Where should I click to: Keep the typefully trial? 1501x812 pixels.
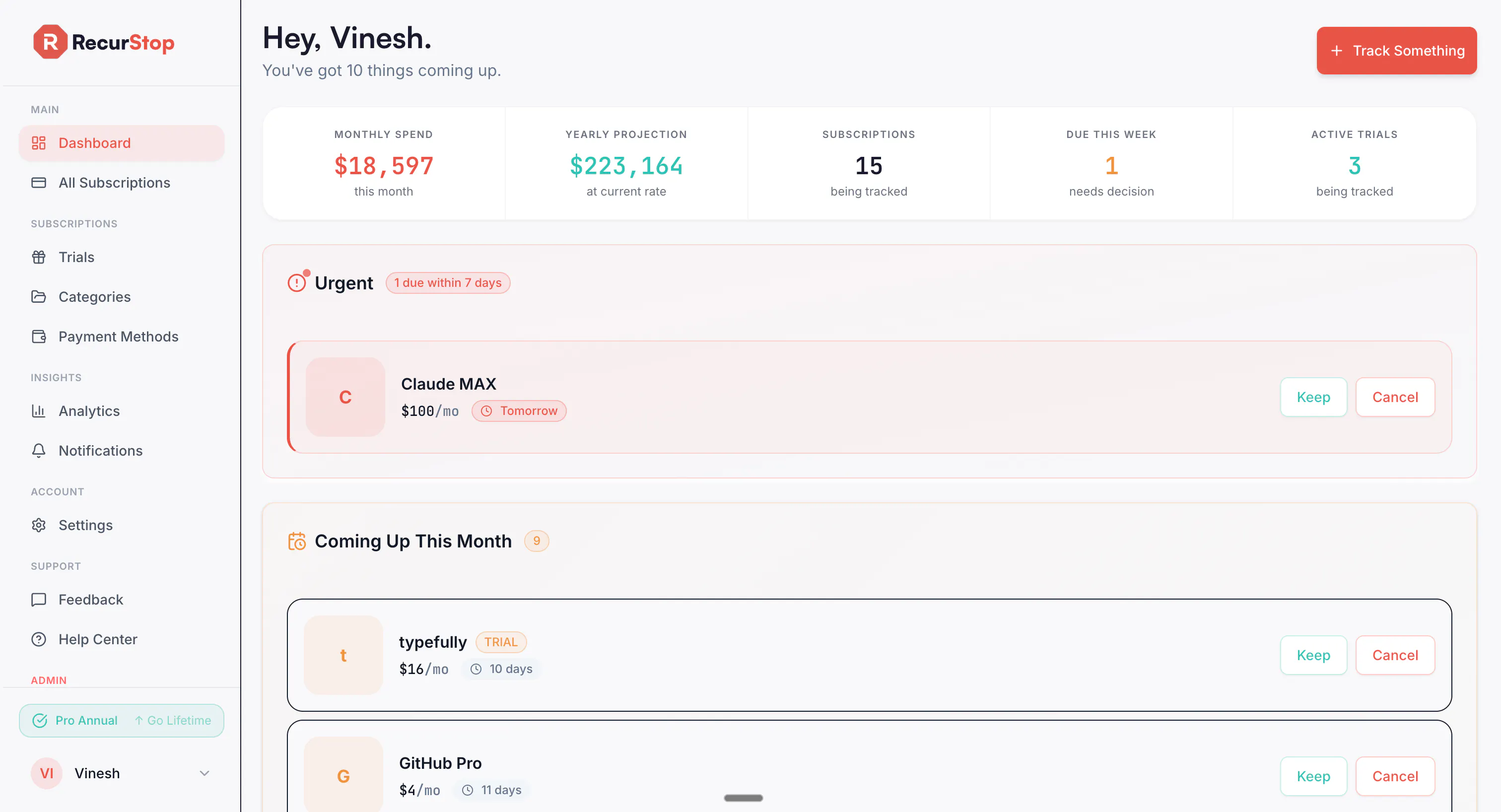[1313, 655]
